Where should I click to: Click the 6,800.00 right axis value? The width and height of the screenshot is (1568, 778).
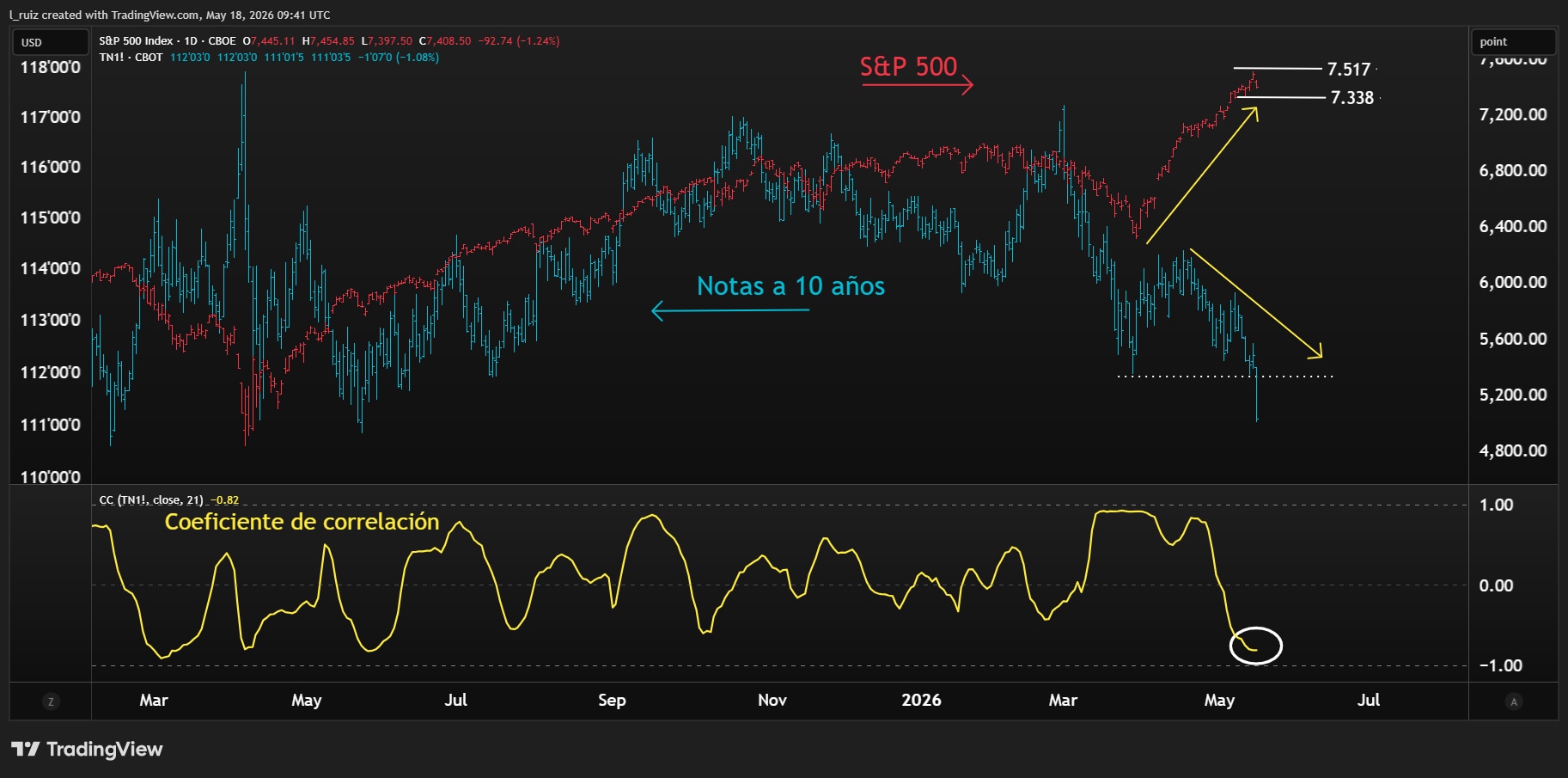click(x=1513, y=170)
